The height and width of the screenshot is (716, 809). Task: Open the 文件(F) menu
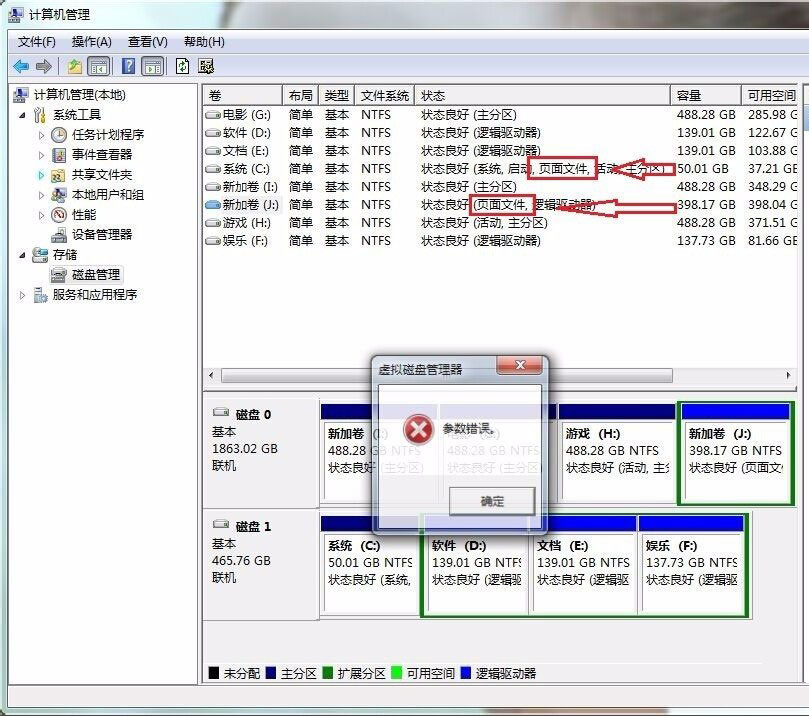[x=37, y=42]
